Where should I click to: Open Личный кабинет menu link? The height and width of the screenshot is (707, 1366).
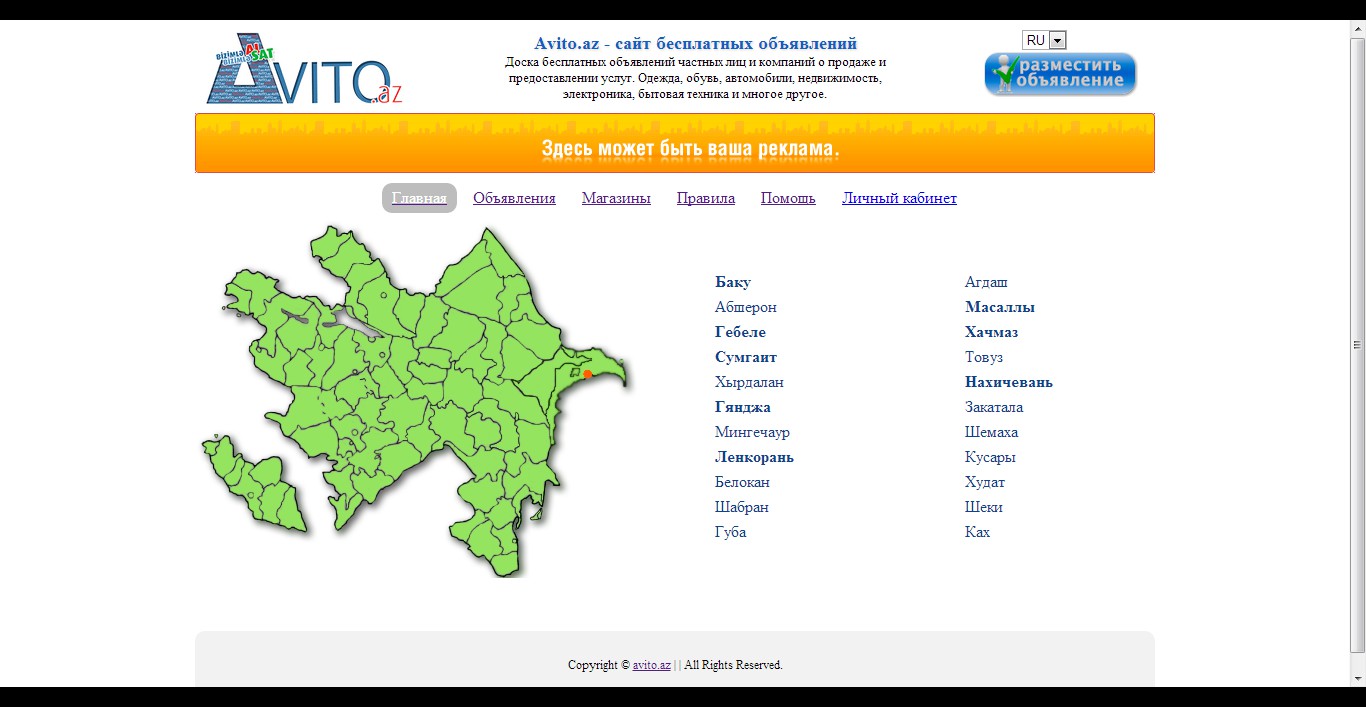pyautogui.click(x=899, y=198)
